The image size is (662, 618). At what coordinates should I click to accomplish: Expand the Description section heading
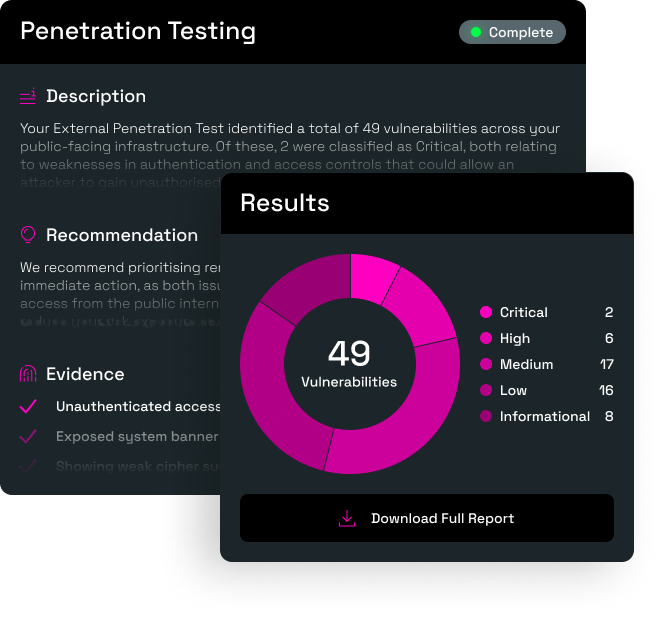[96, 96]
